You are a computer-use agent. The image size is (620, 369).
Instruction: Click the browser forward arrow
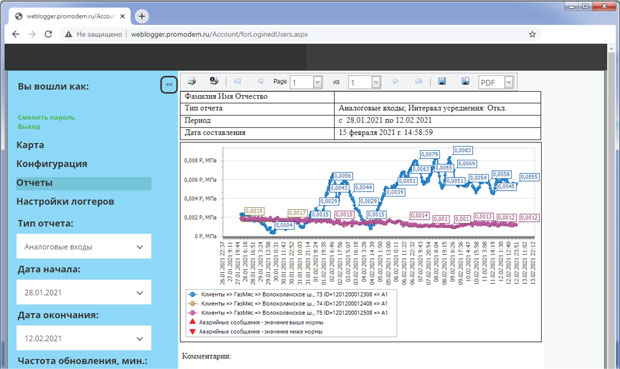click(x=32, y=34)
